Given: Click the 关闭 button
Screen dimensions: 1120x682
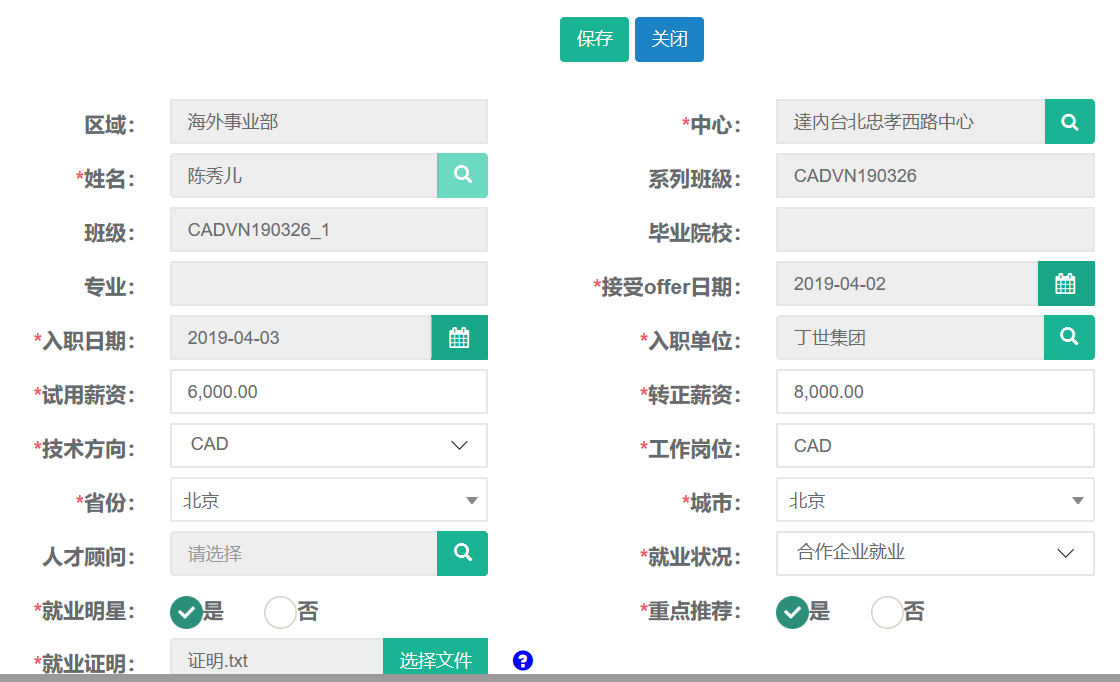Looking at the screenshot, I should [x=669, y=39].
